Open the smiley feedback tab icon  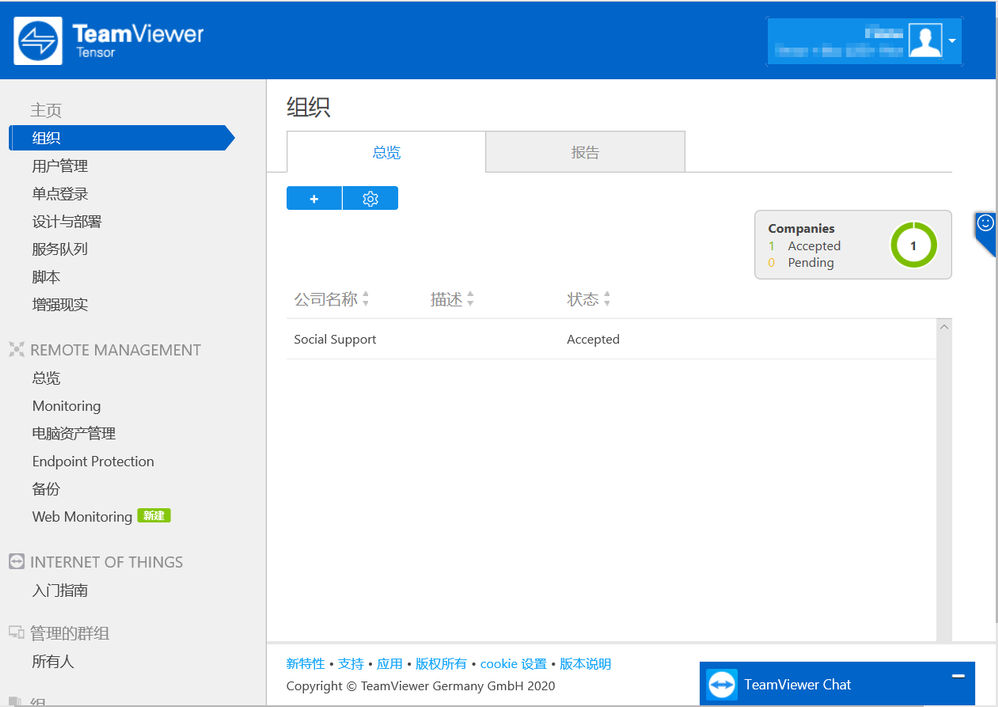pos(985,223)
